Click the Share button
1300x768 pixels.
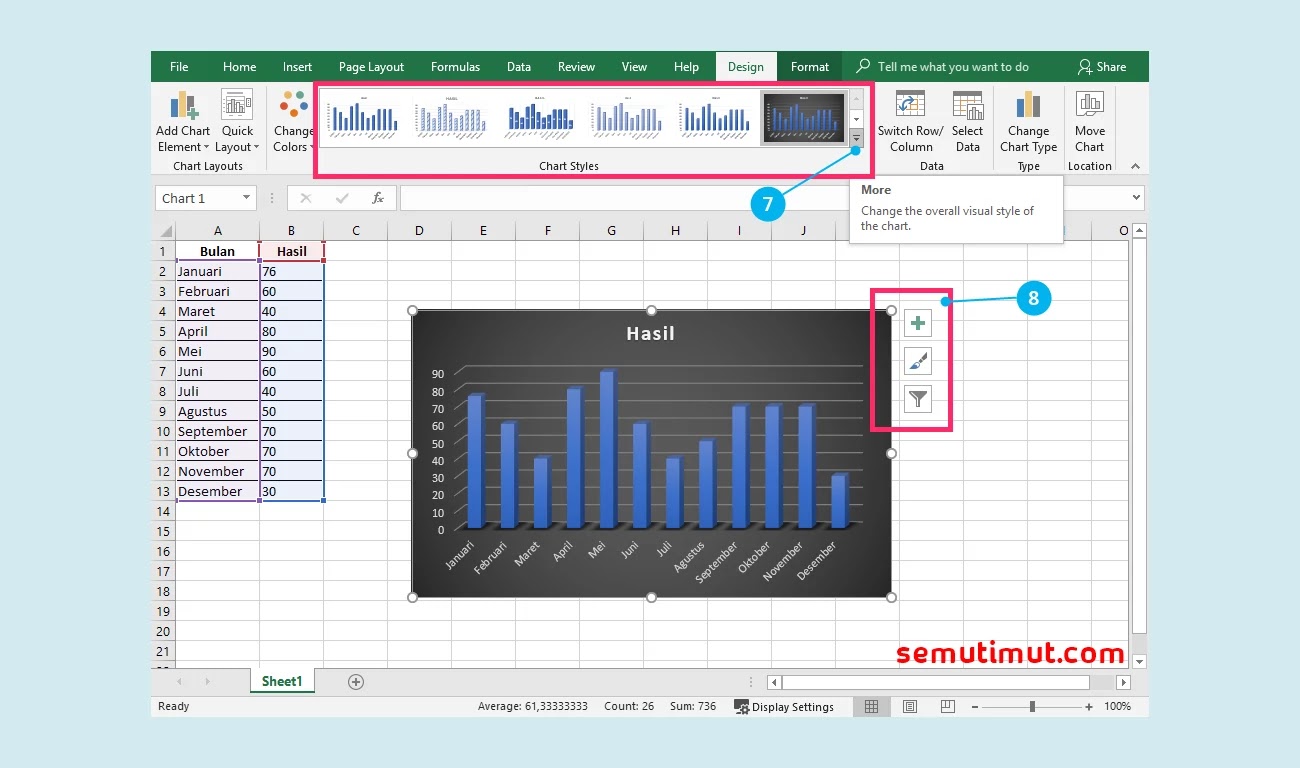(1104, 66)
